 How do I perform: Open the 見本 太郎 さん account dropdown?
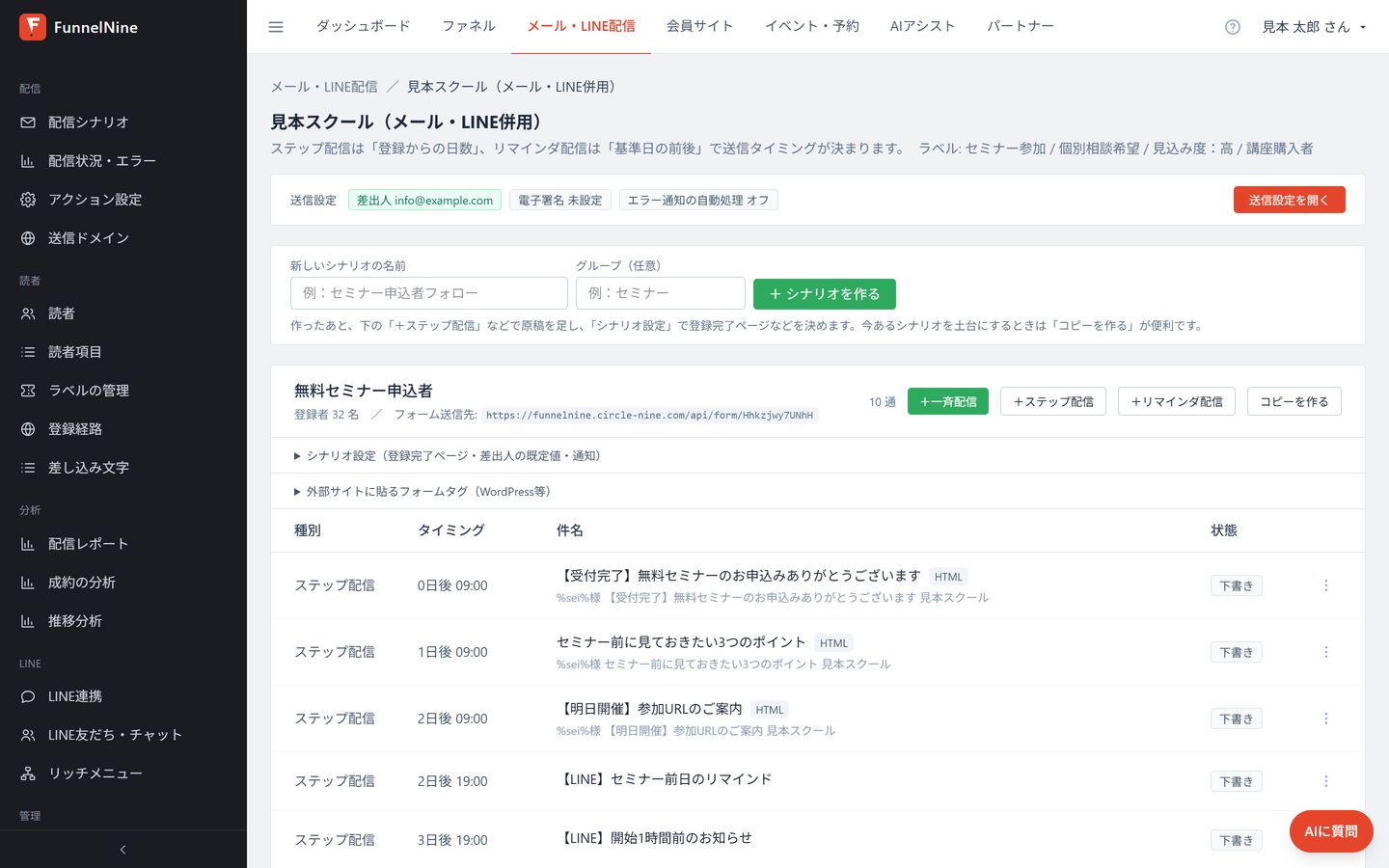point(1314,27)
